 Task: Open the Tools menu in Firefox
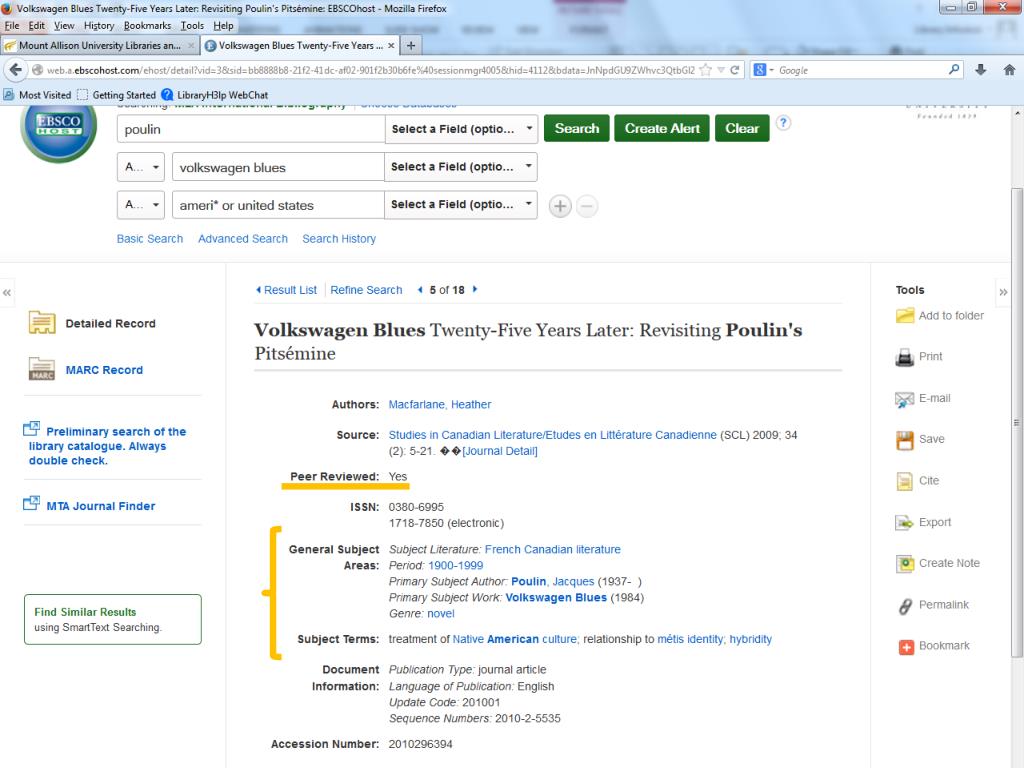[192, 25]
